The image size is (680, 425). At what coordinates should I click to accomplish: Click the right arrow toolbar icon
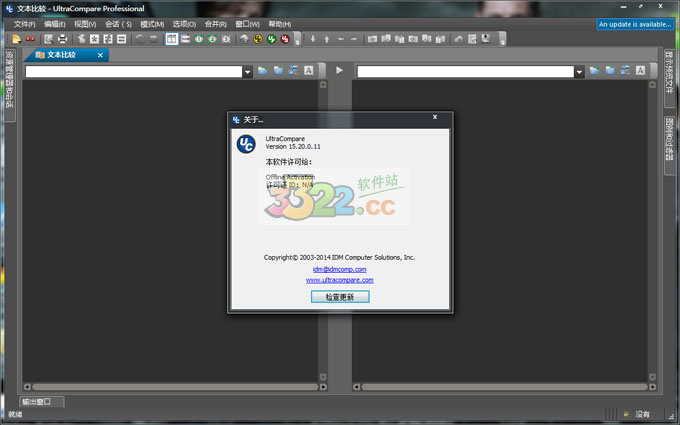(x=354, y=39)
